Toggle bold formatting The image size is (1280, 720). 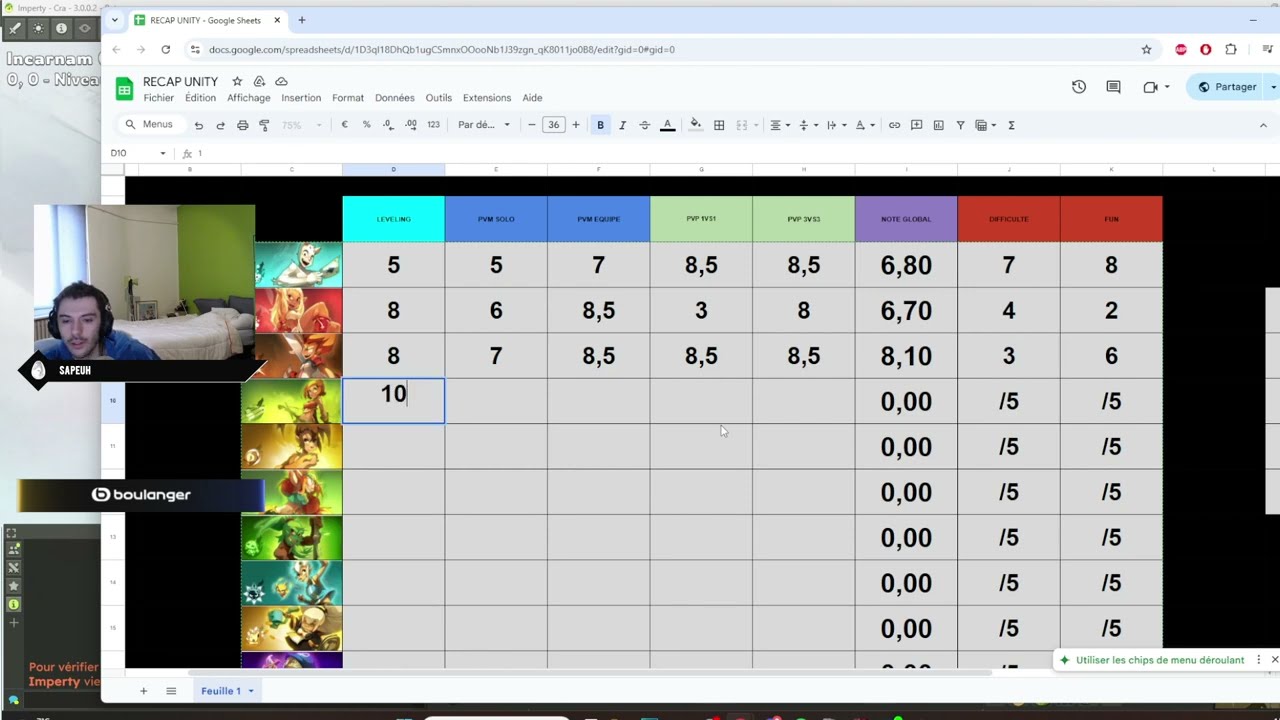(600, 125)
